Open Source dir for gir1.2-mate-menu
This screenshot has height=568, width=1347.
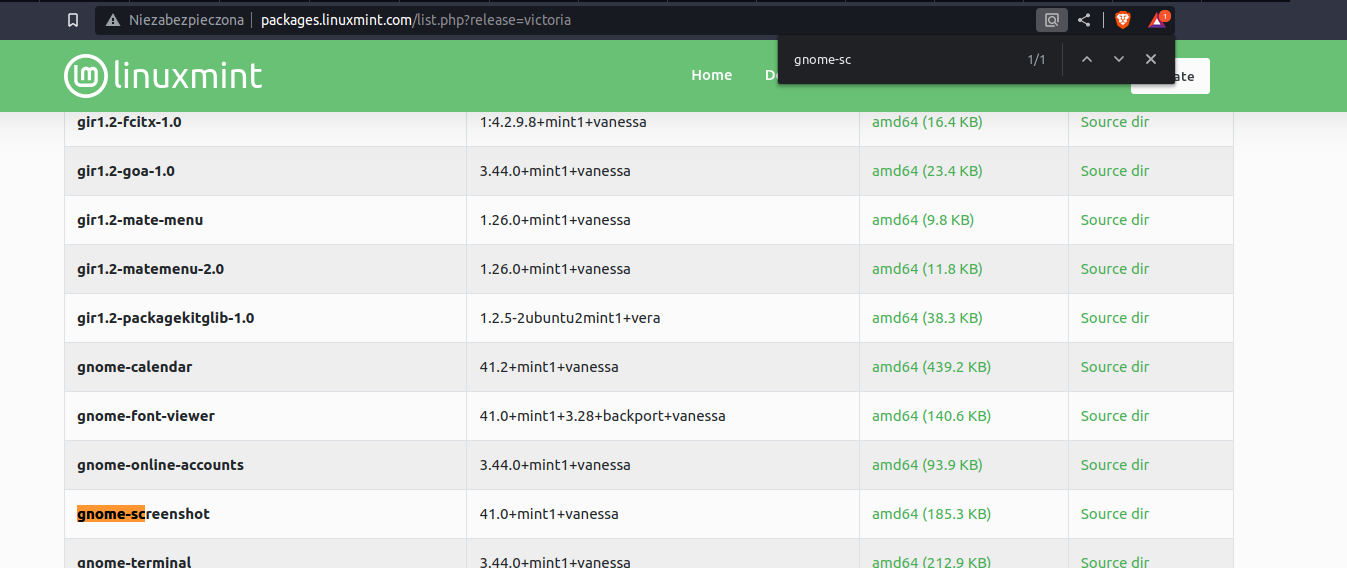[1115, 220]
